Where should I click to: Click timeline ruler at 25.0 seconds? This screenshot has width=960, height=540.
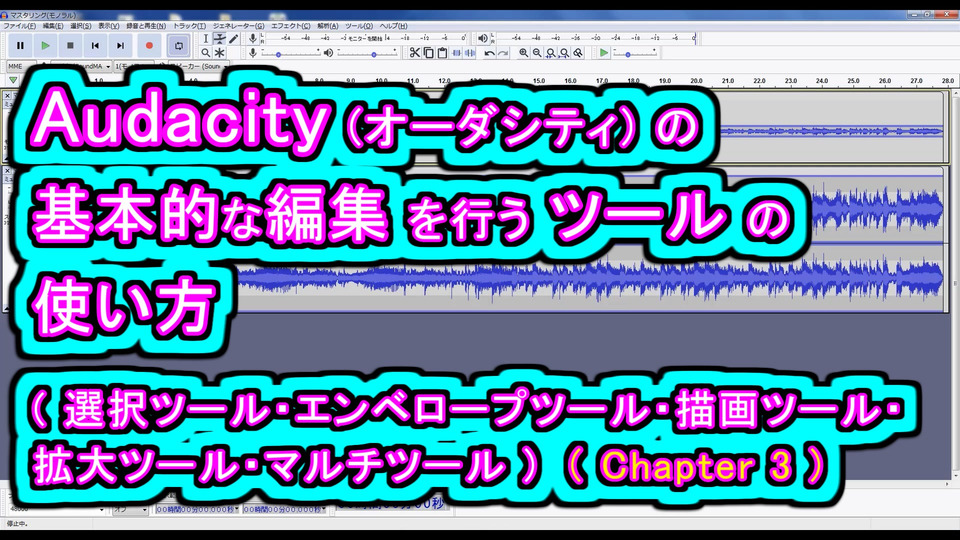[x=853, y=80]
